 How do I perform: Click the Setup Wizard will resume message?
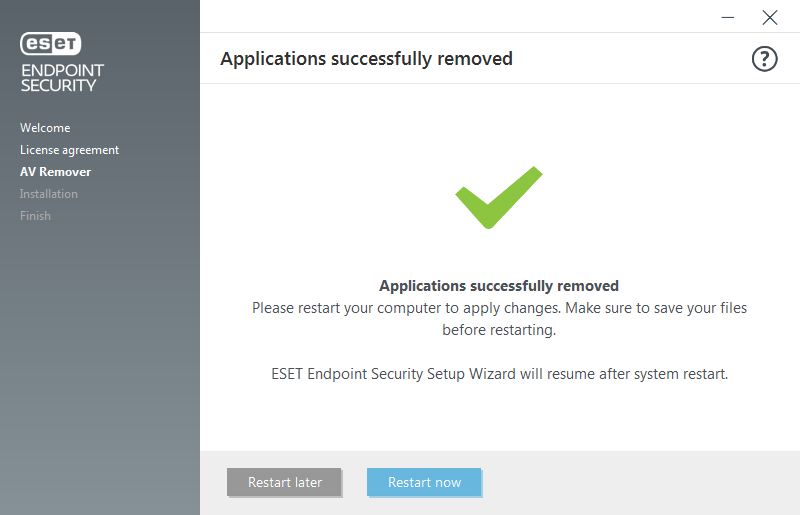pyautogui.click(x=499, y=375)
